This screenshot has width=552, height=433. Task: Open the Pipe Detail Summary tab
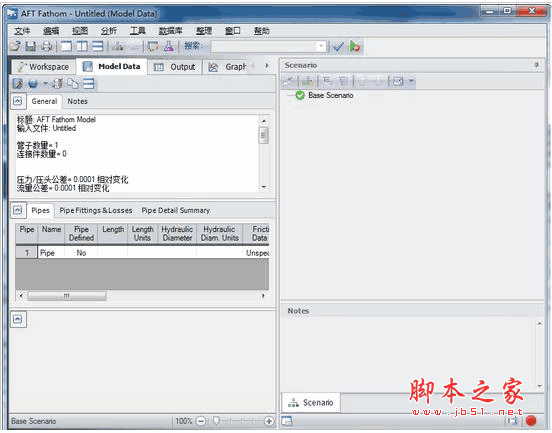tap(176, 211)
